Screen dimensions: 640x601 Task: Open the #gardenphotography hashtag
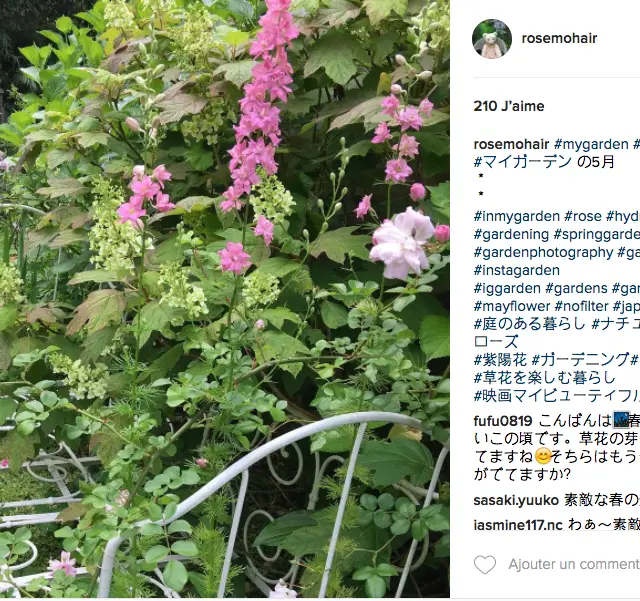(x=543, y=252)
